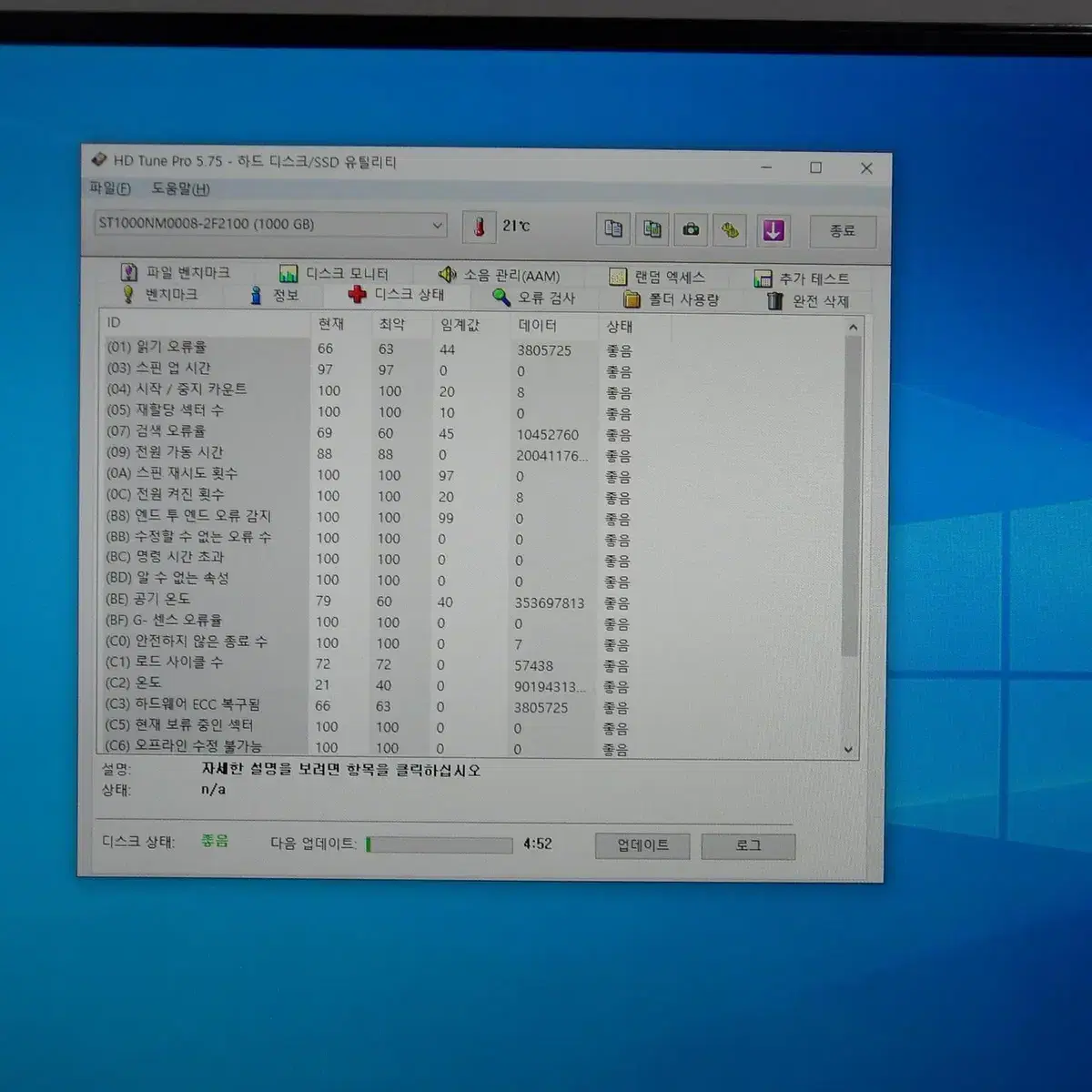Screen dimensions: 1092x1092
Task: Click the 종료 exit button
Action: (x=843, y=231)
